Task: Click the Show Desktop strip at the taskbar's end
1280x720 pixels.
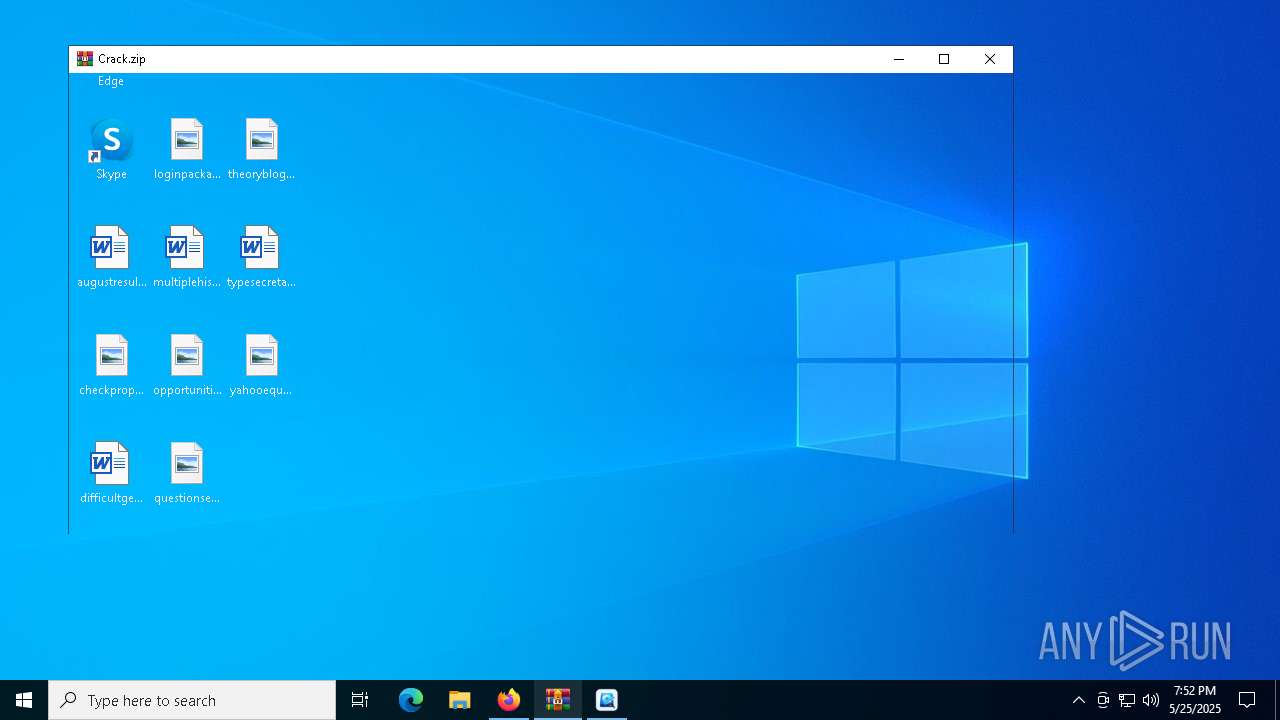Action: (1277, 700)
